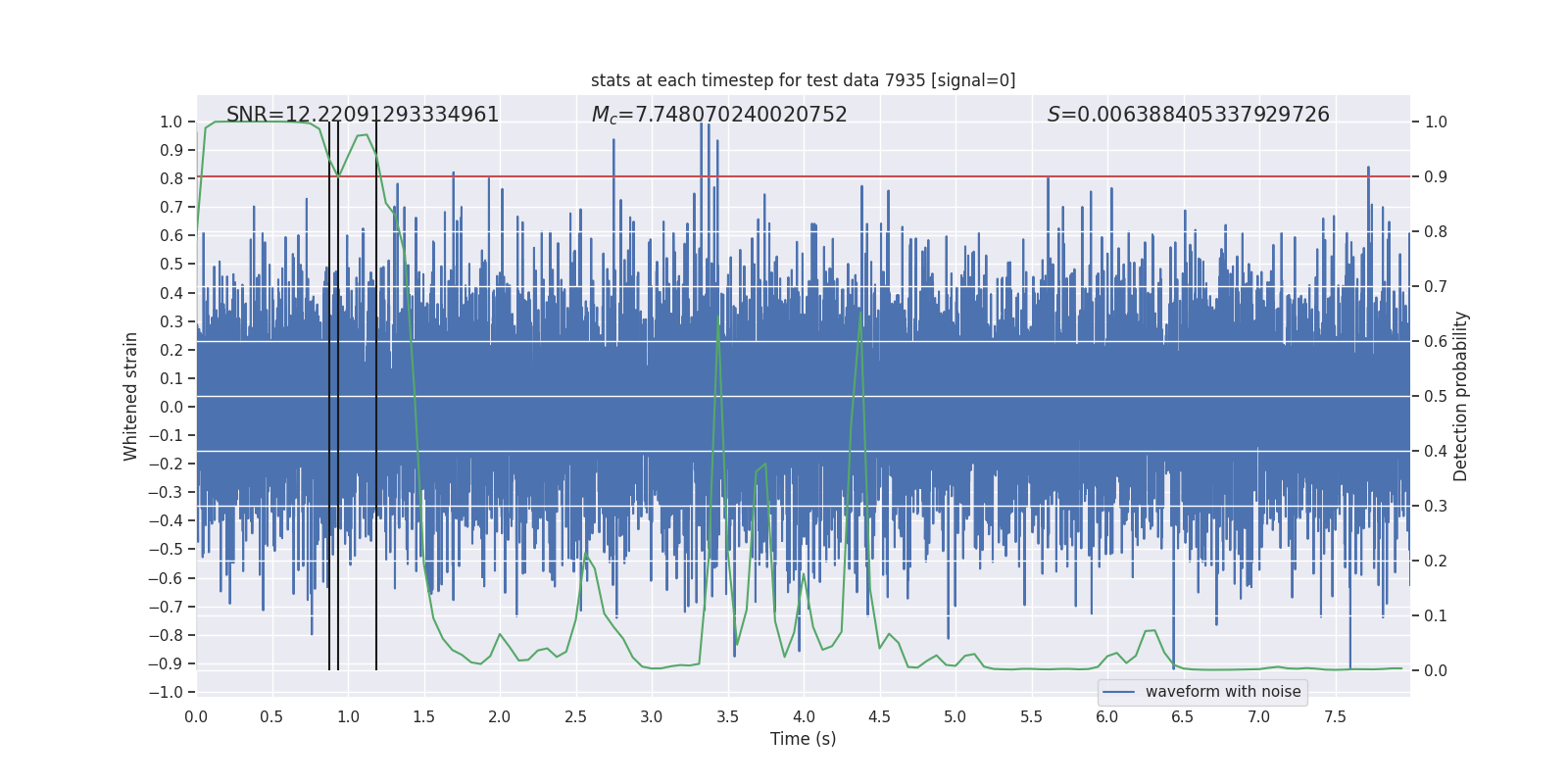Click the 1.0 tick on left axis

tap(171, 122)
